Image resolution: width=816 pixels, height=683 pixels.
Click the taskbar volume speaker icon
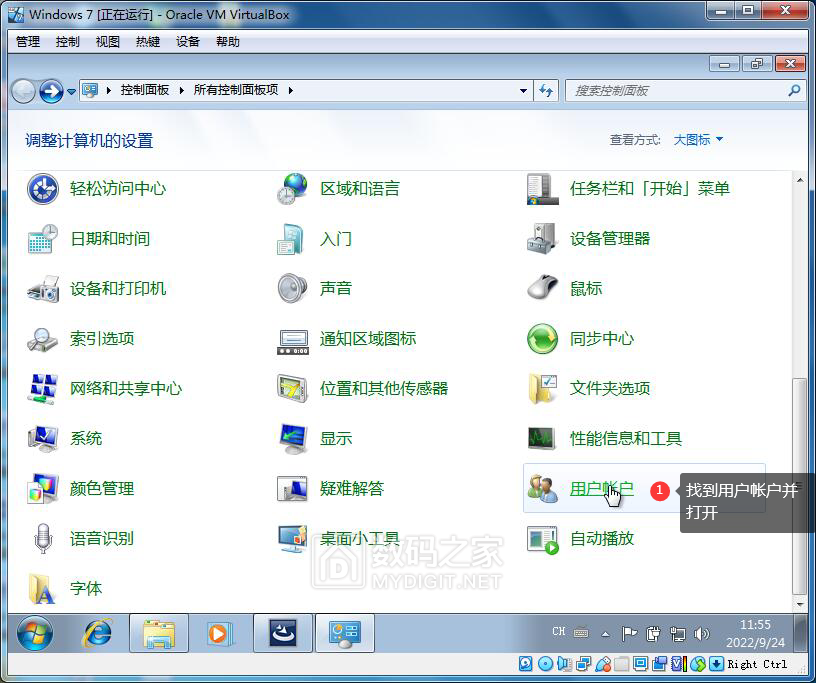tap(701, 634)
